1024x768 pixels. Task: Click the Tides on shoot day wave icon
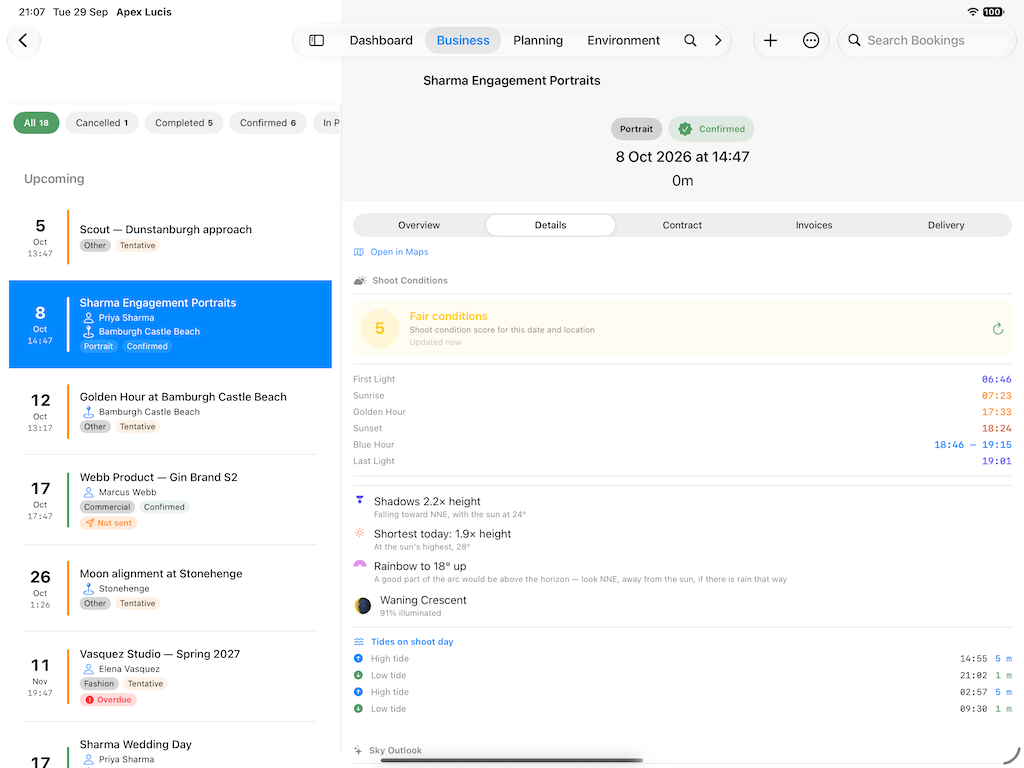359,642
